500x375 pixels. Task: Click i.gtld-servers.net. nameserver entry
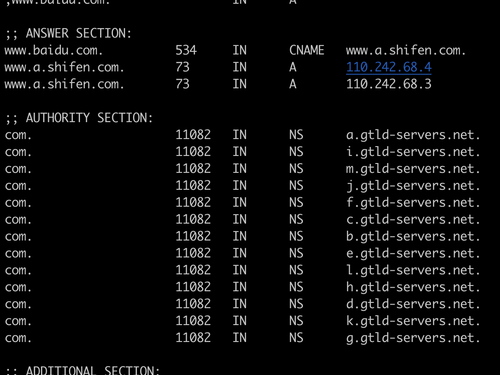413,152
